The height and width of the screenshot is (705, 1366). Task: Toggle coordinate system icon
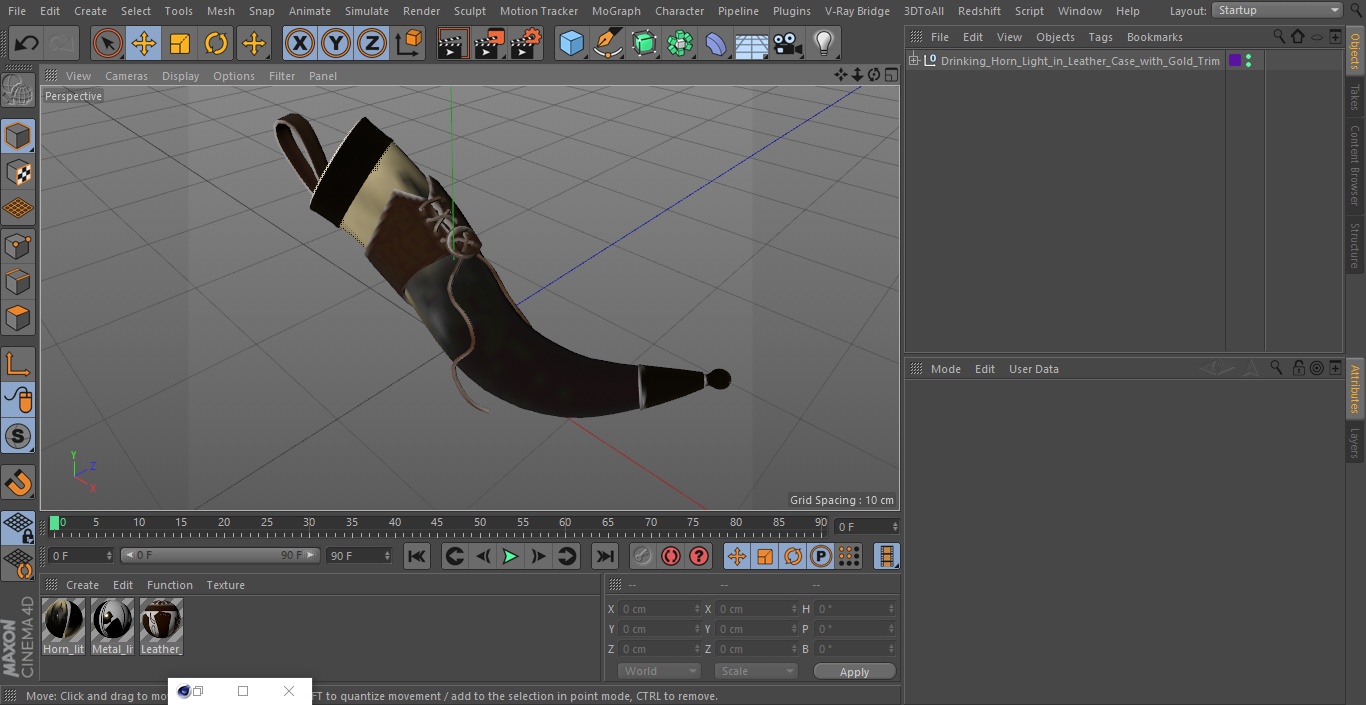[409, 44]
